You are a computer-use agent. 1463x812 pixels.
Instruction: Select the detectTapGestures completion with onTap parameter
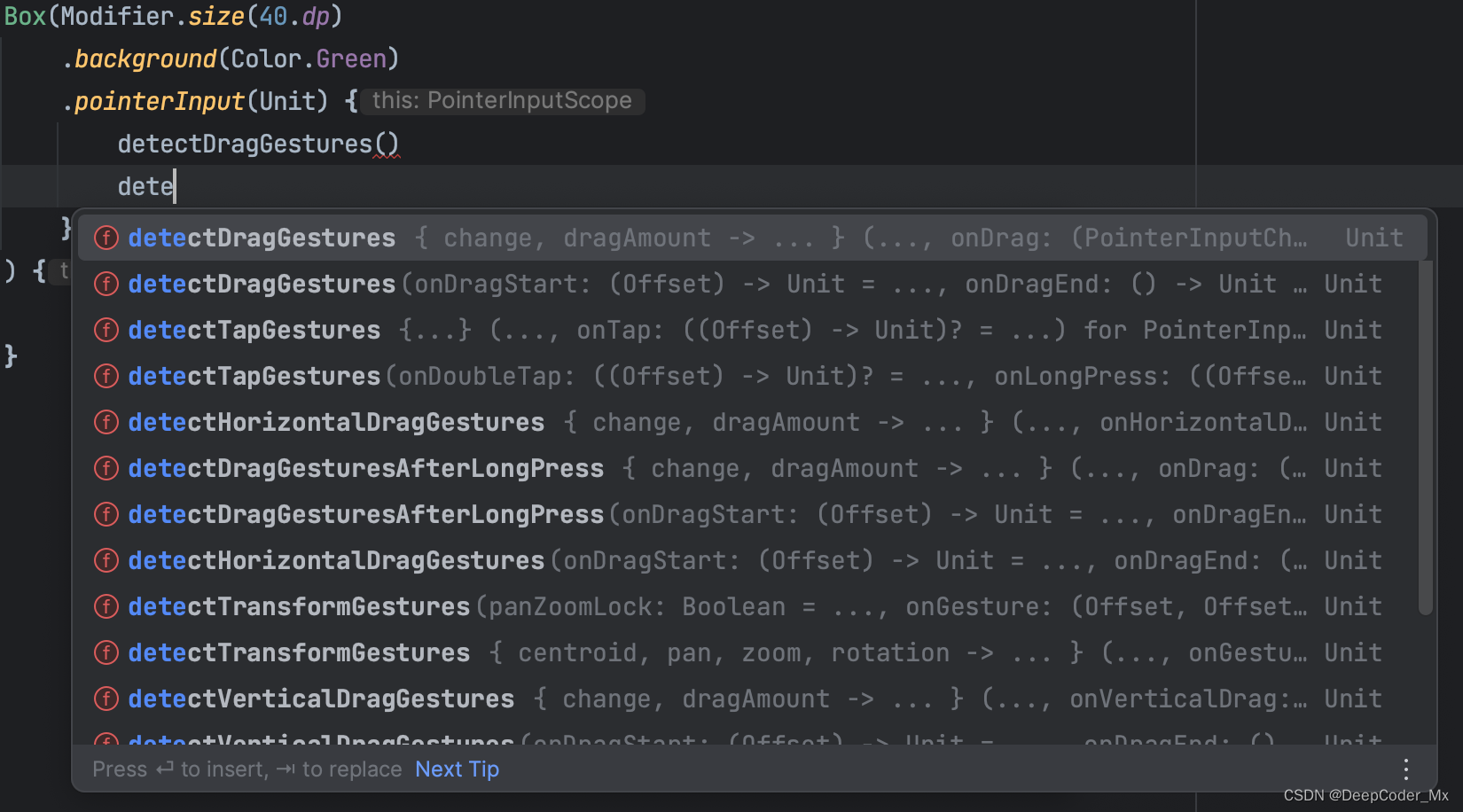point(254,330)
